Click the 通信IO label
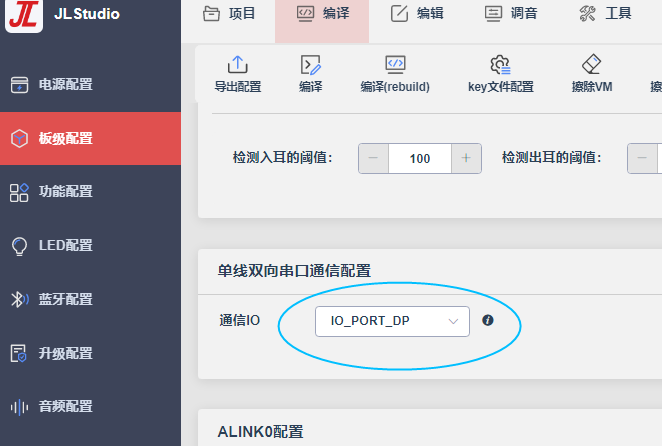 pyautogui.click(x=239, y=321)
